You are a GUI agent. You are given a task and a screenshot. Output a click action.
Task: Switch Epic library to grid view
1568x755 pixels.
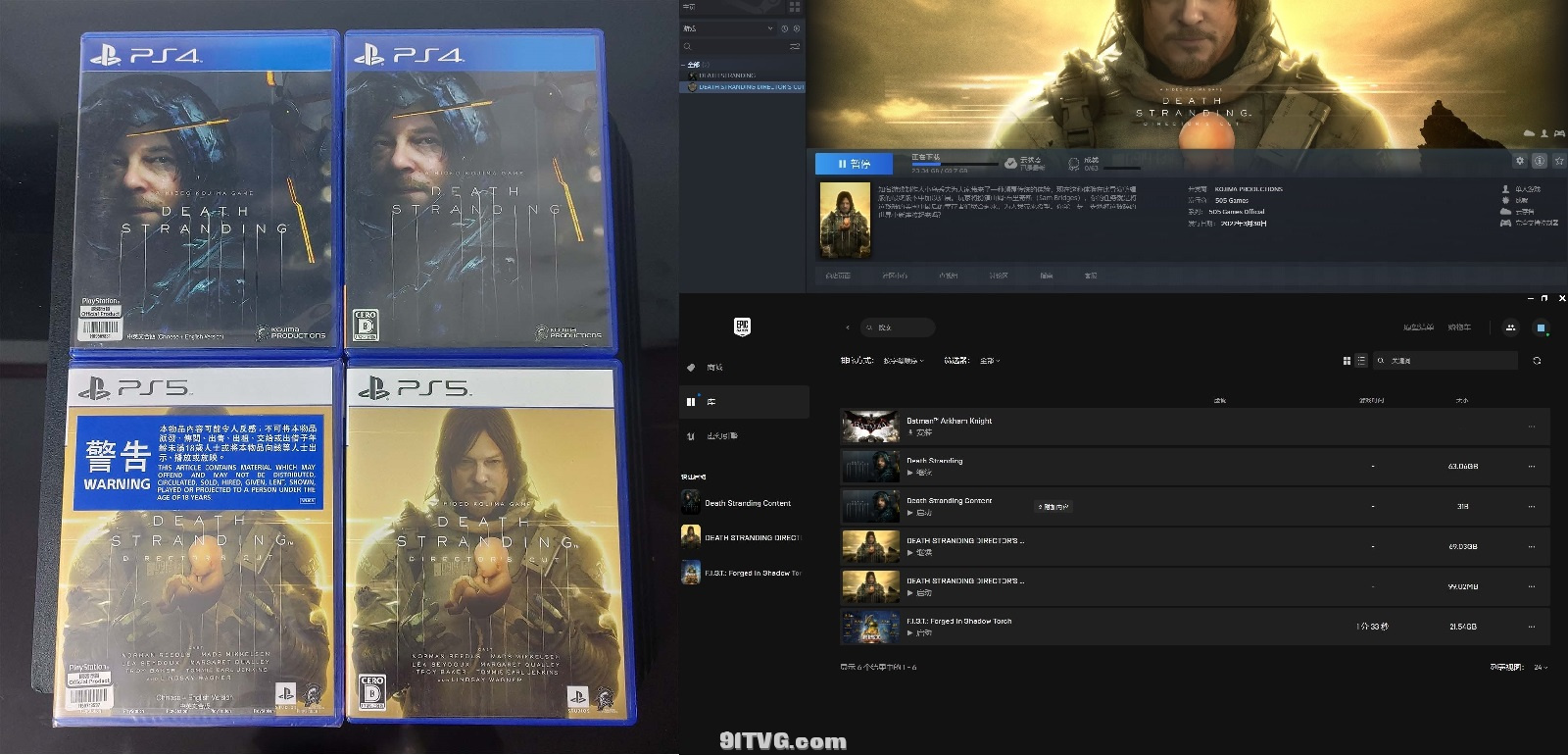[1347, 361]
